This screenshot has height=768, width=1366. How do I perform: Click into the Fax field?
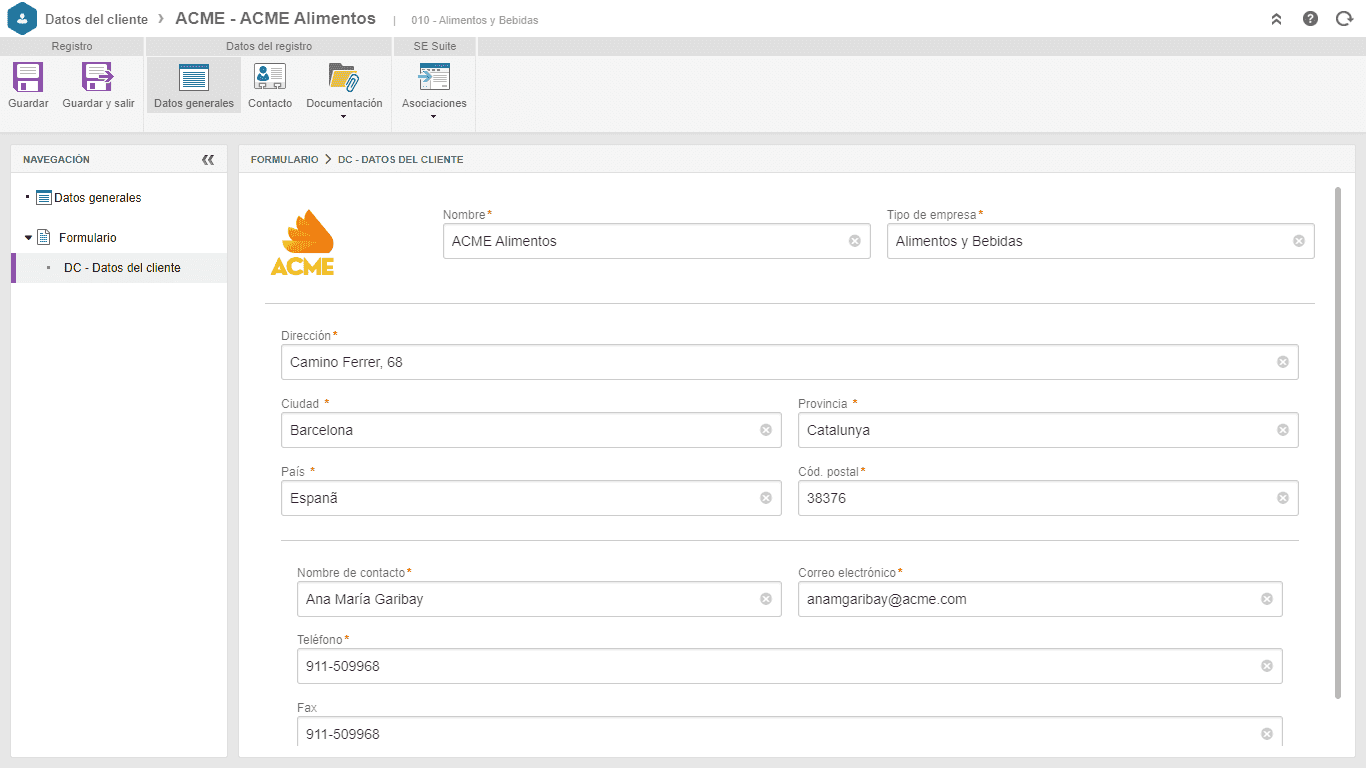click(x=789, y=733)
